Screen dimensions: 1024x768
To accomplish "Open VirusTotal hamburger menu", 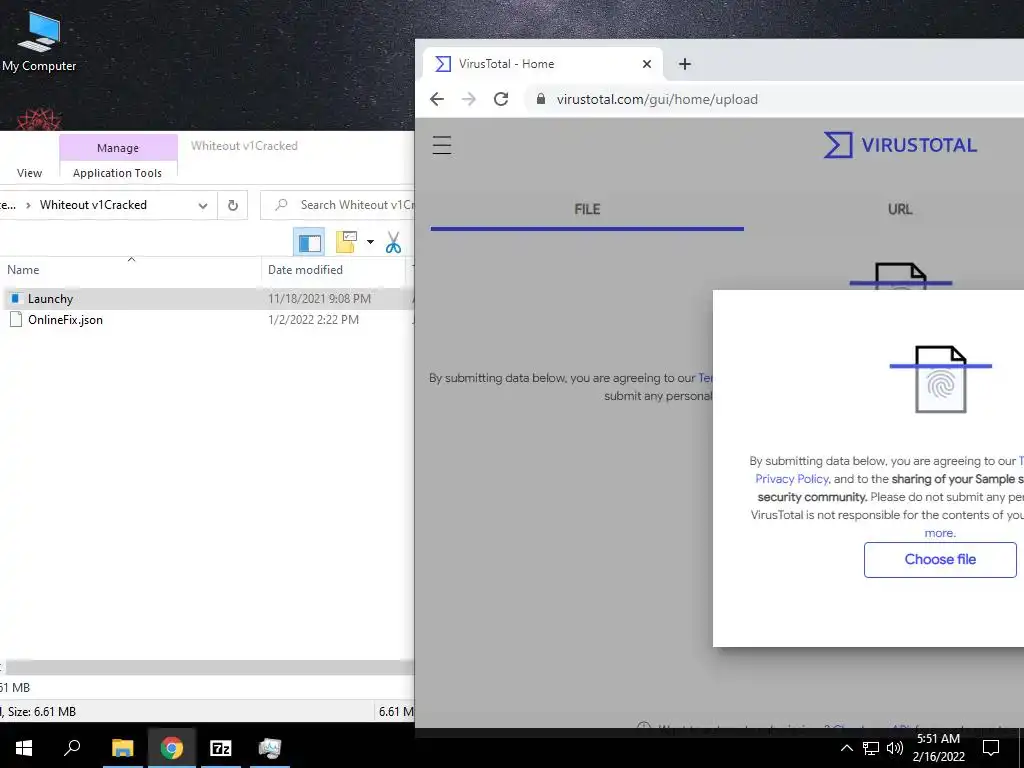I will point(442,144).
